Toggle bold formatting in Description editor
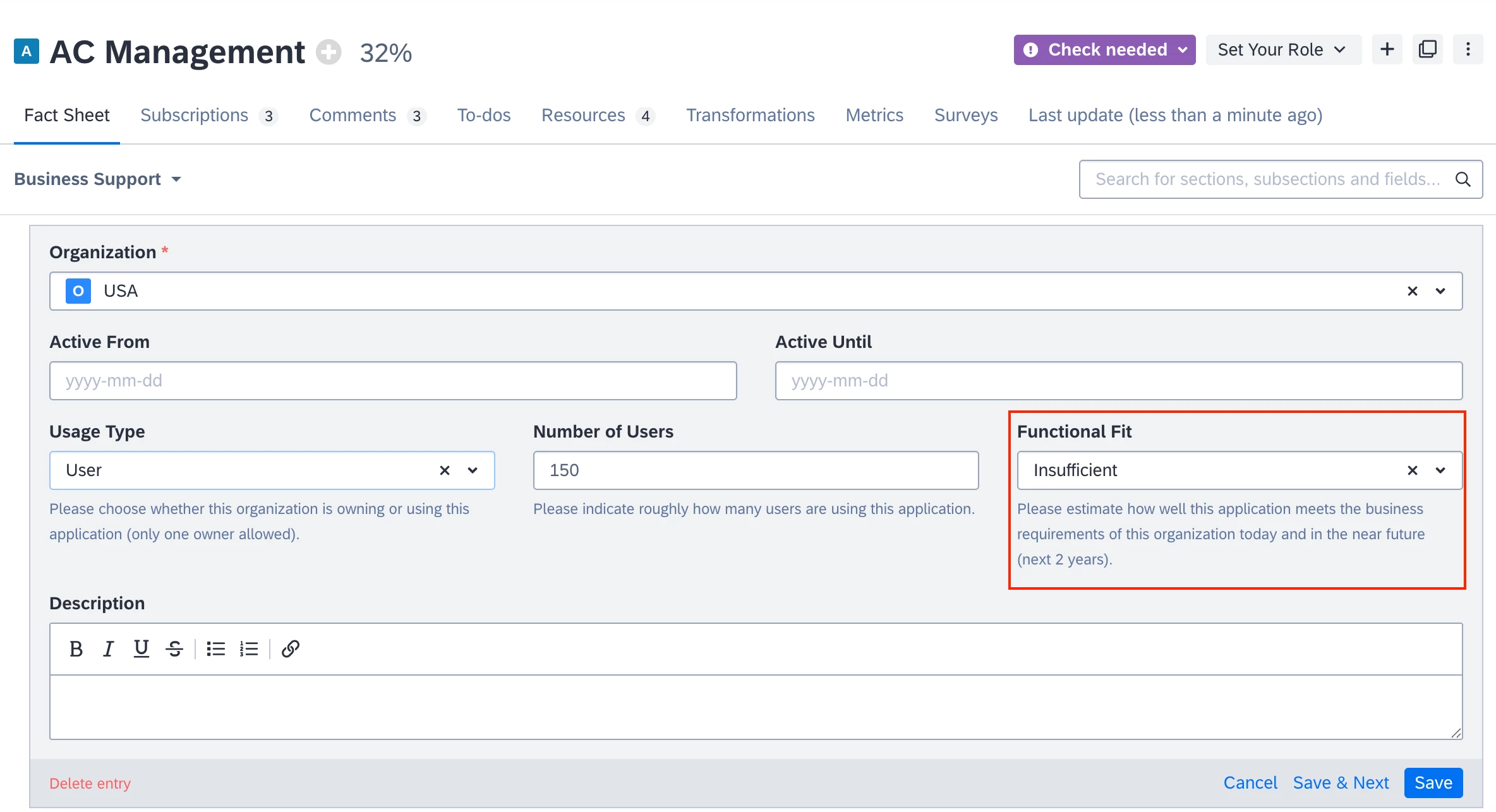1496x812 pixels. (76, 648)
